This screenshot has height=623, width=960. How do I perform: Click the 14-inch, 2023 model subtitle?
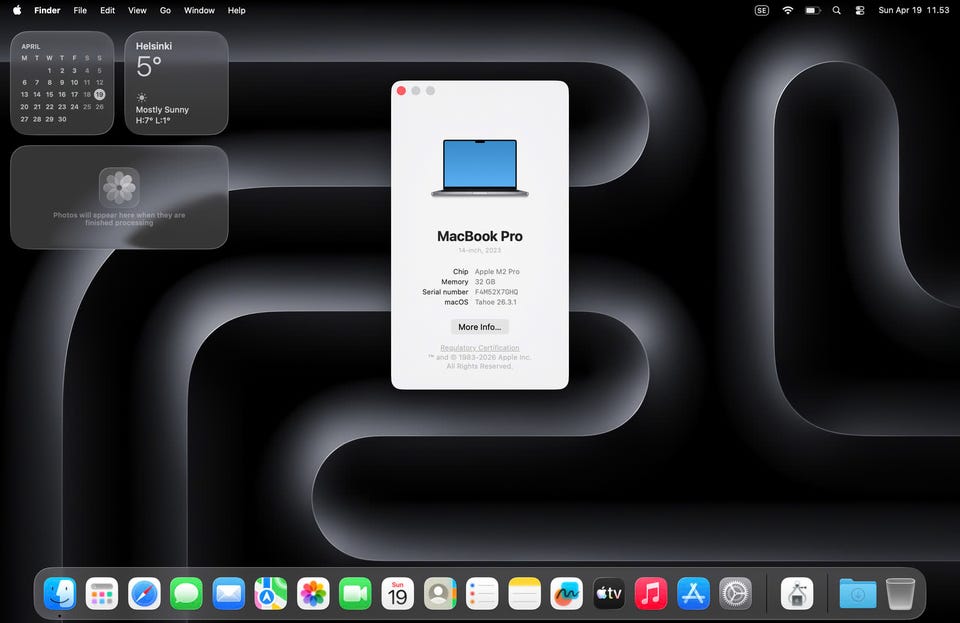coord(479,250)
